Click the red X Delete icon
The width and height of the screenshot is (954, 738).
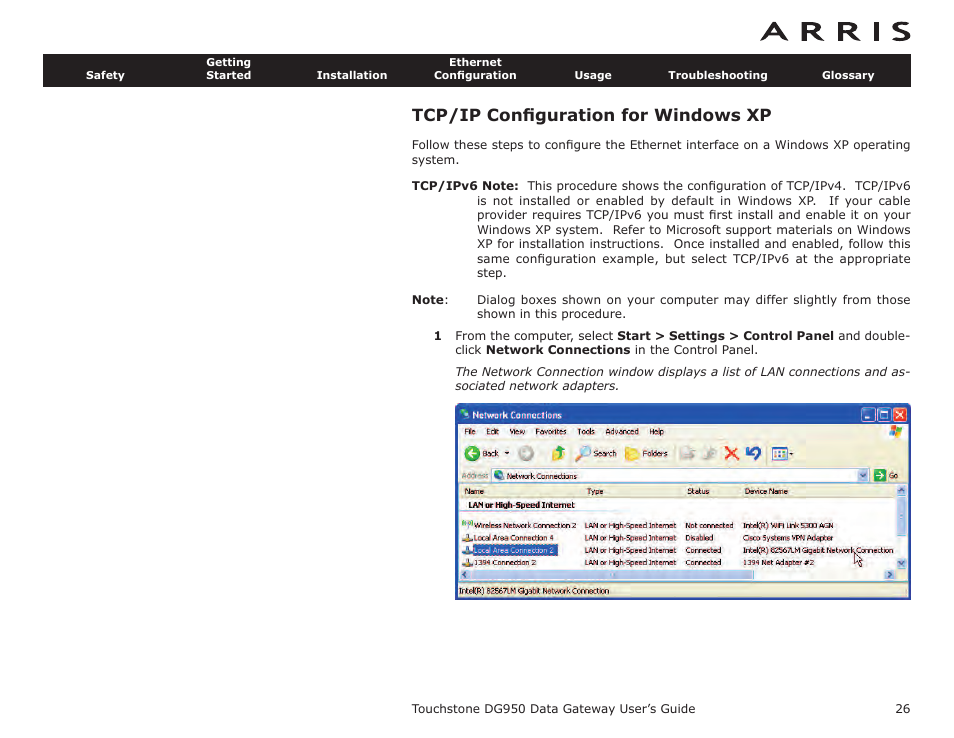(x=731, y=453)
